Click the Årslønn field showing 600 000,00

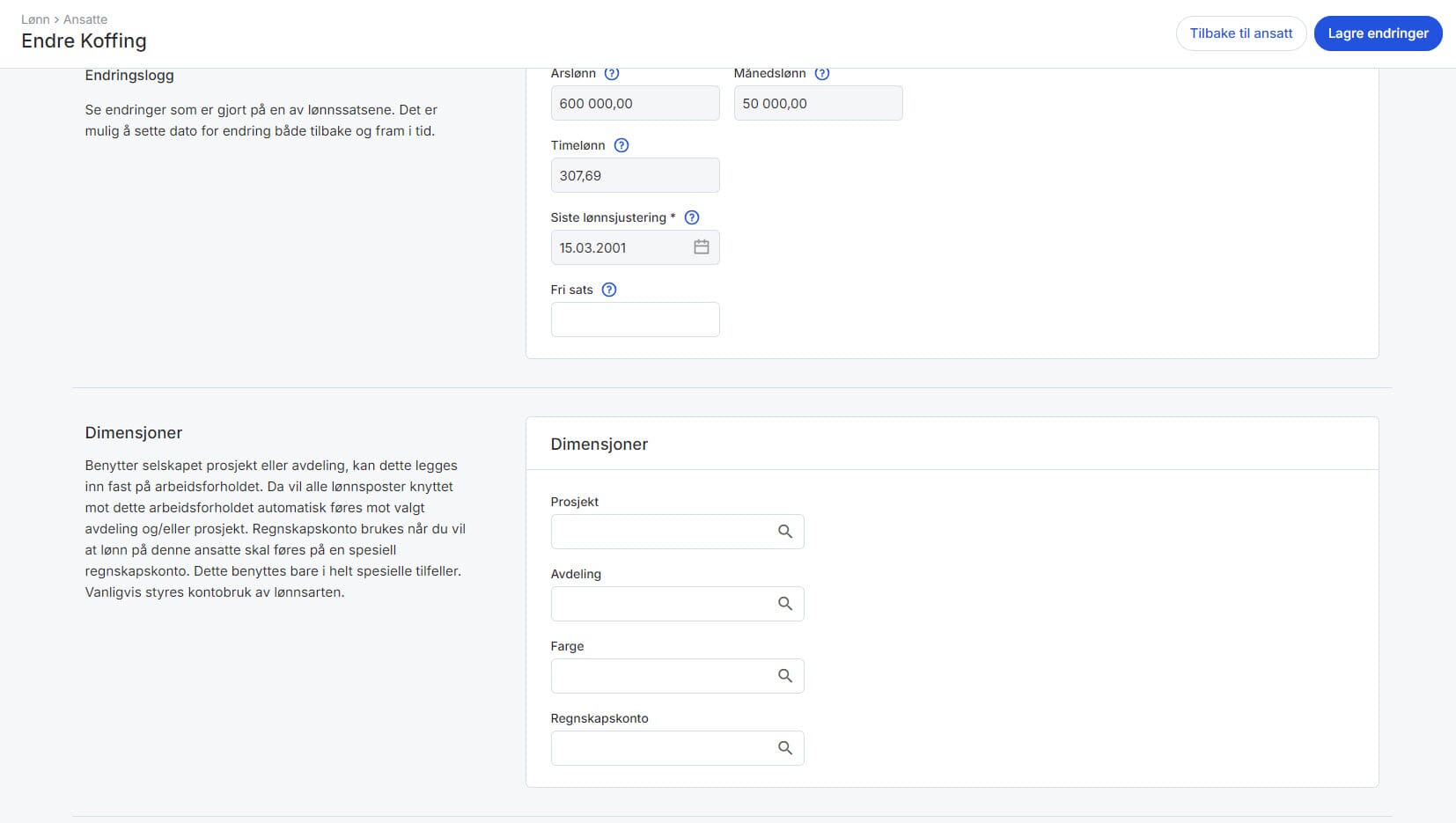[x=635, y=103]
